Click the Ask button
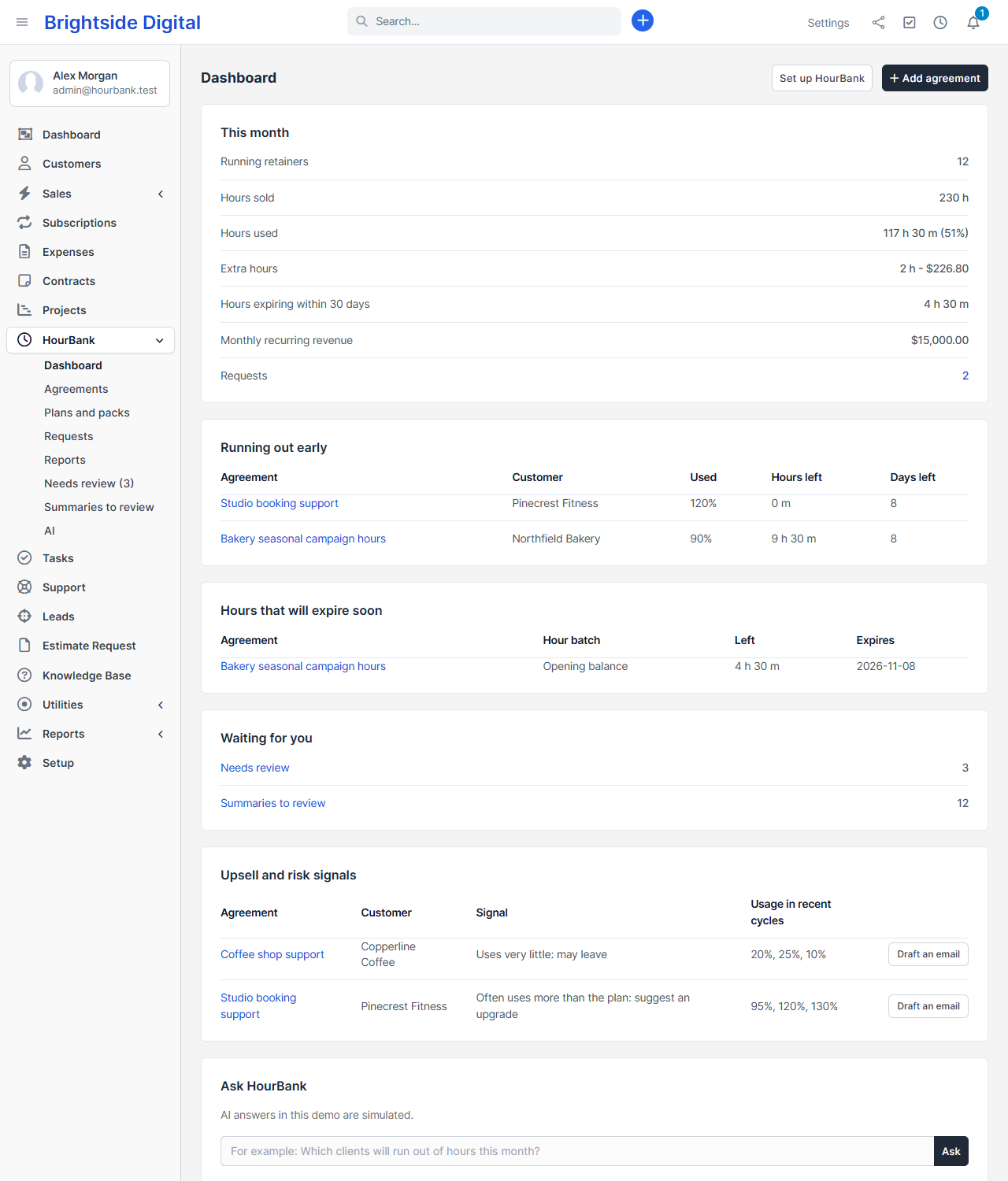The image size is (1008, 1181). (951, 1151)
